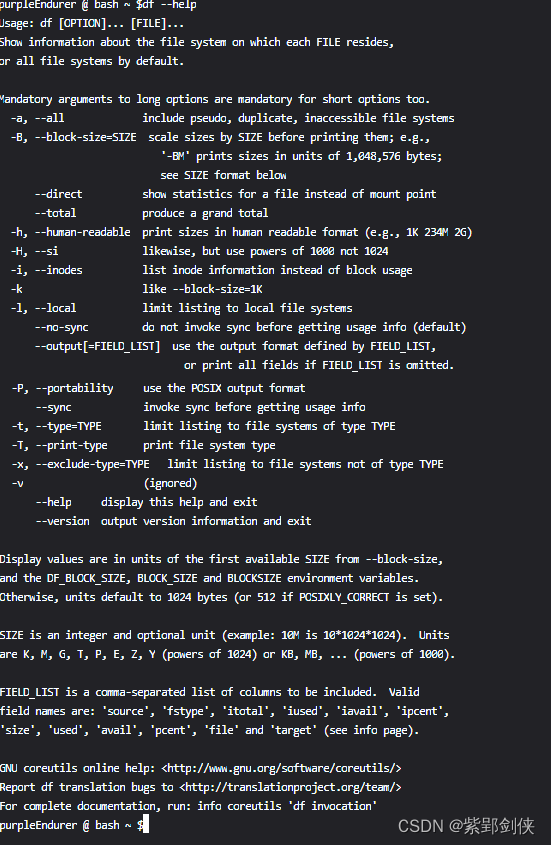Click the --version option line

click(x=173, y=521)
